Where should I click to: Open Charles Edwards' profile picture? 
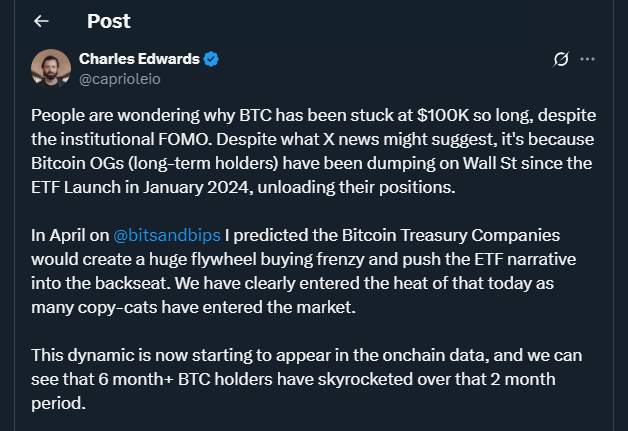51,68
